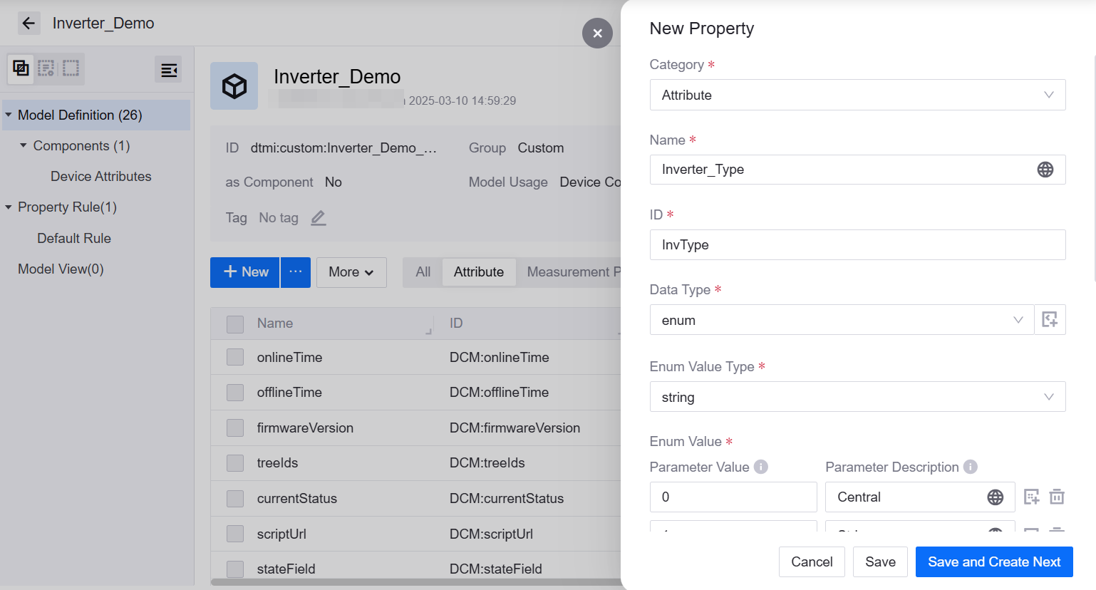Open Enum Value Type dropdown

tap(857, 397)
